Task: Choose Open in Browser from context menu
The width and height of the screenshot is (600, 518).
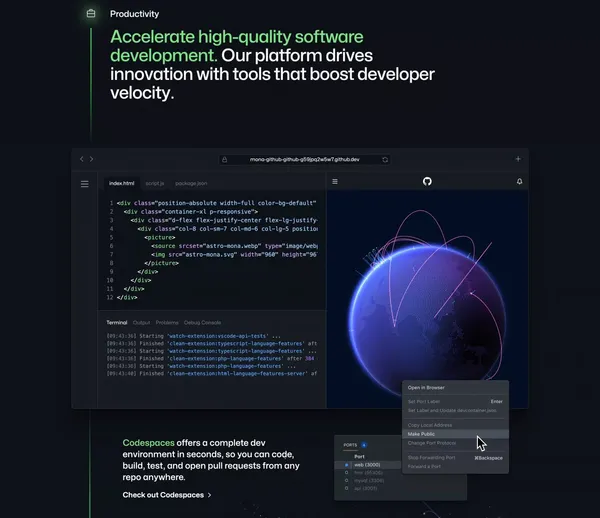Action: click(x=455, y=388)
